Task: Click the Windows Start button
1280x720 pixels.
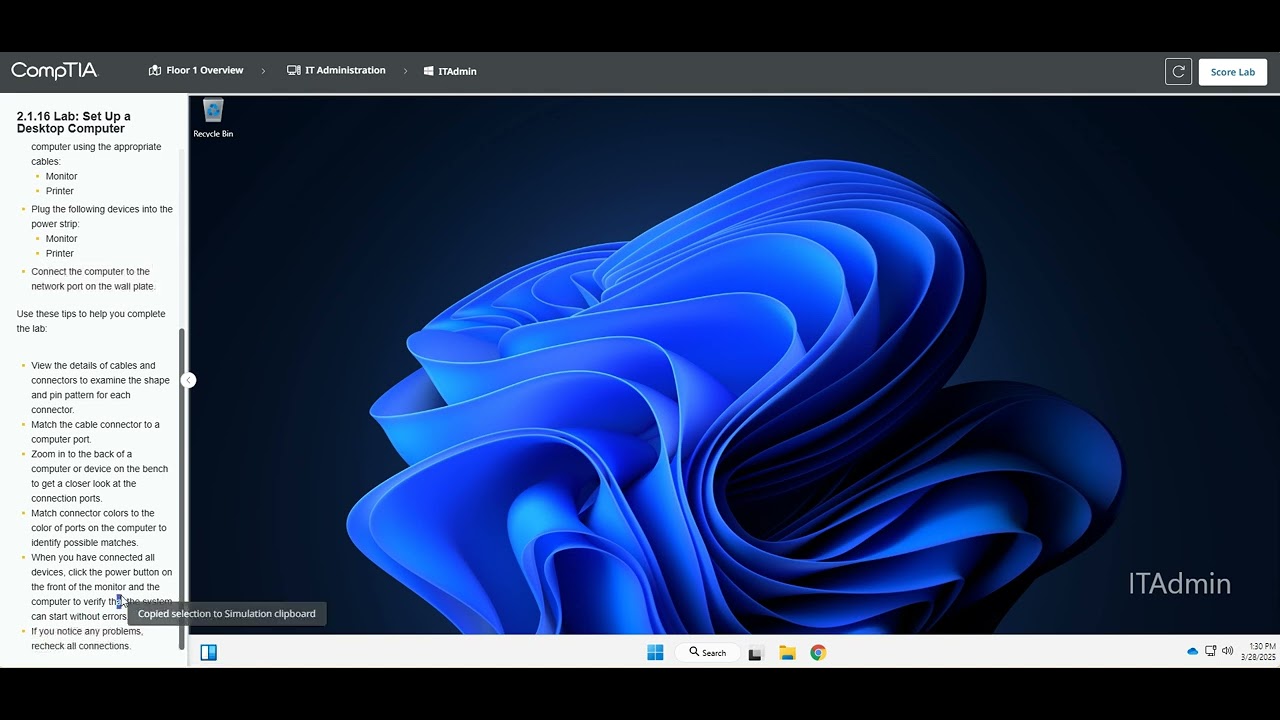Action: (655, 653)
